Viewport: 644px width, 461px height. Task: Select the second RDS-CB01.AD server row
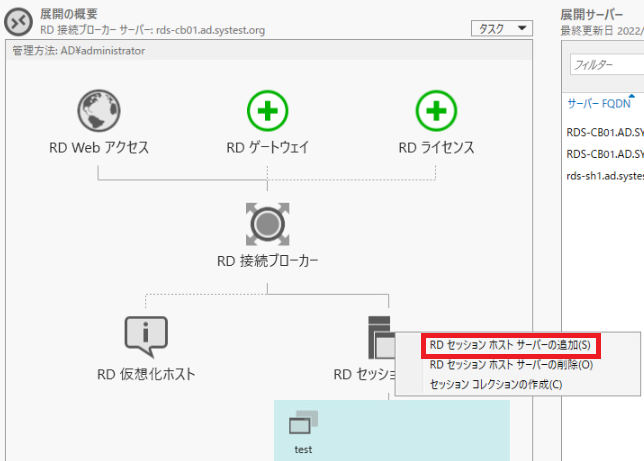605,154
